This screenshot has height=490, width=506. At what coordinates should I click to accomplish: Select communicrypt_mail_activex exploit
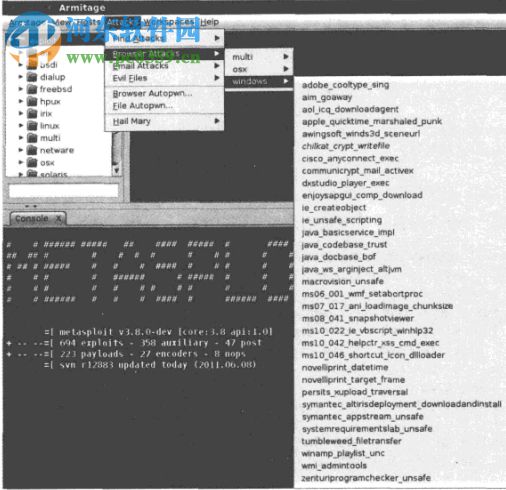point(357,171)
